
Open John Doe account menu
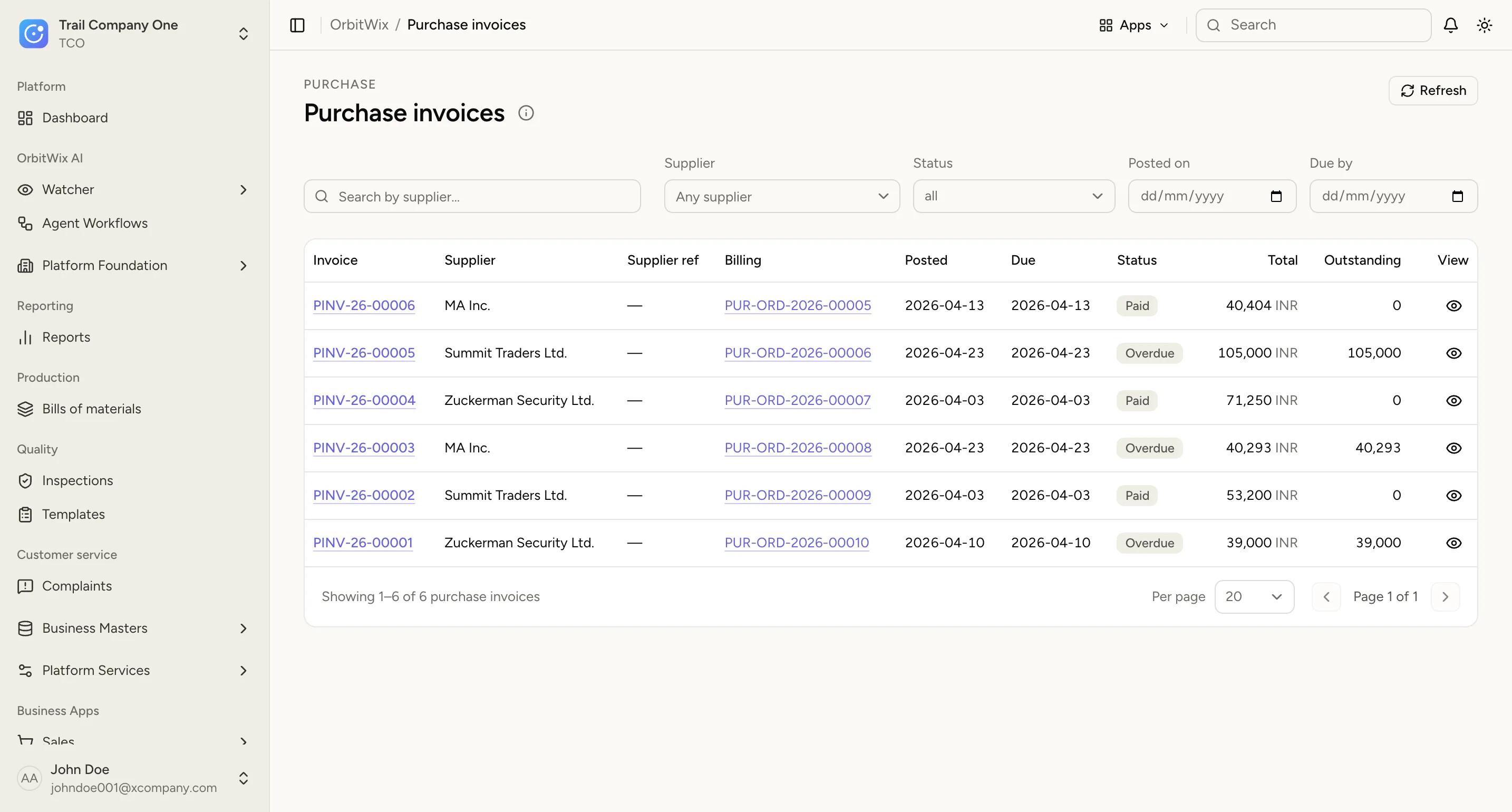pos(134,779)
